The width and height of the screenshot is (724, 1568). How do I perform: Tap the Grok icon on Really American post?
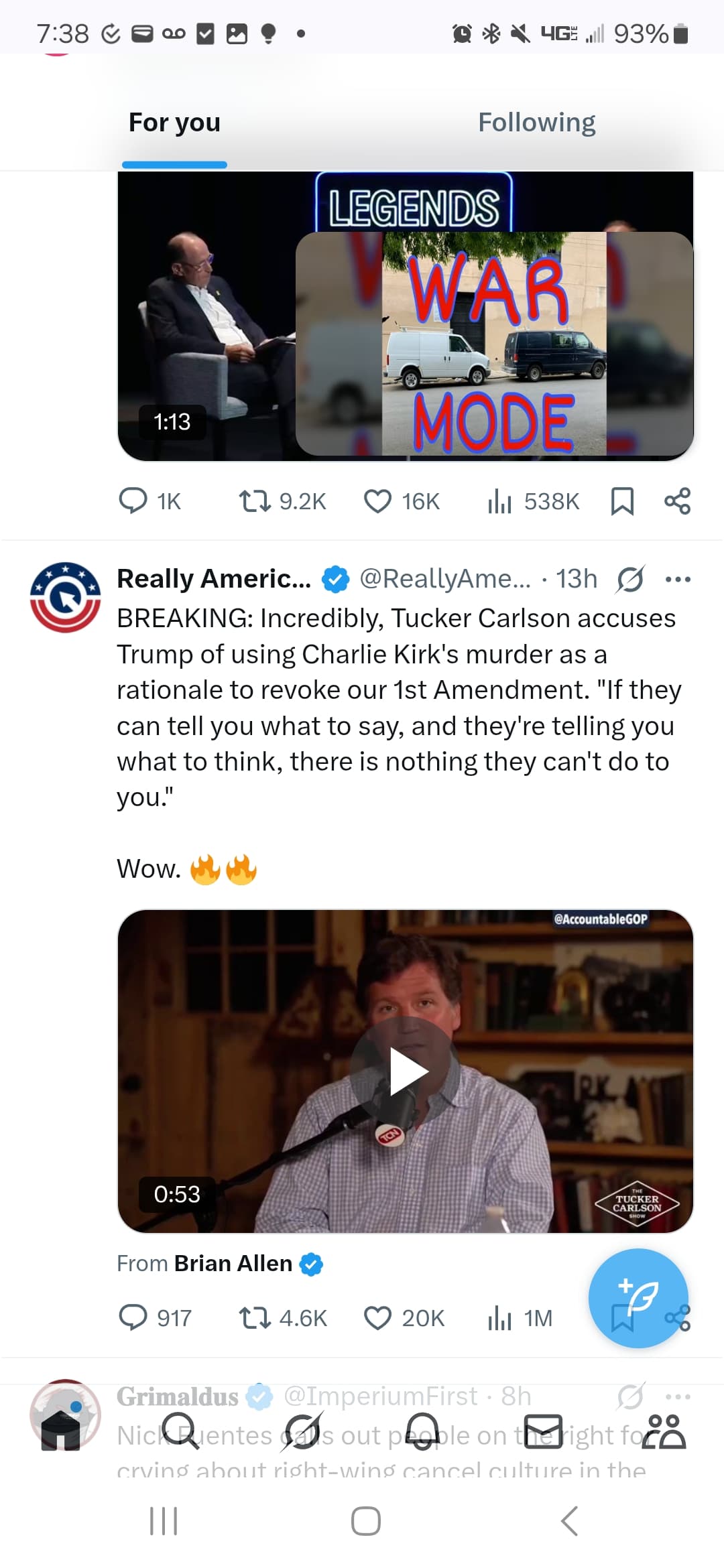(x=630, y=579)
